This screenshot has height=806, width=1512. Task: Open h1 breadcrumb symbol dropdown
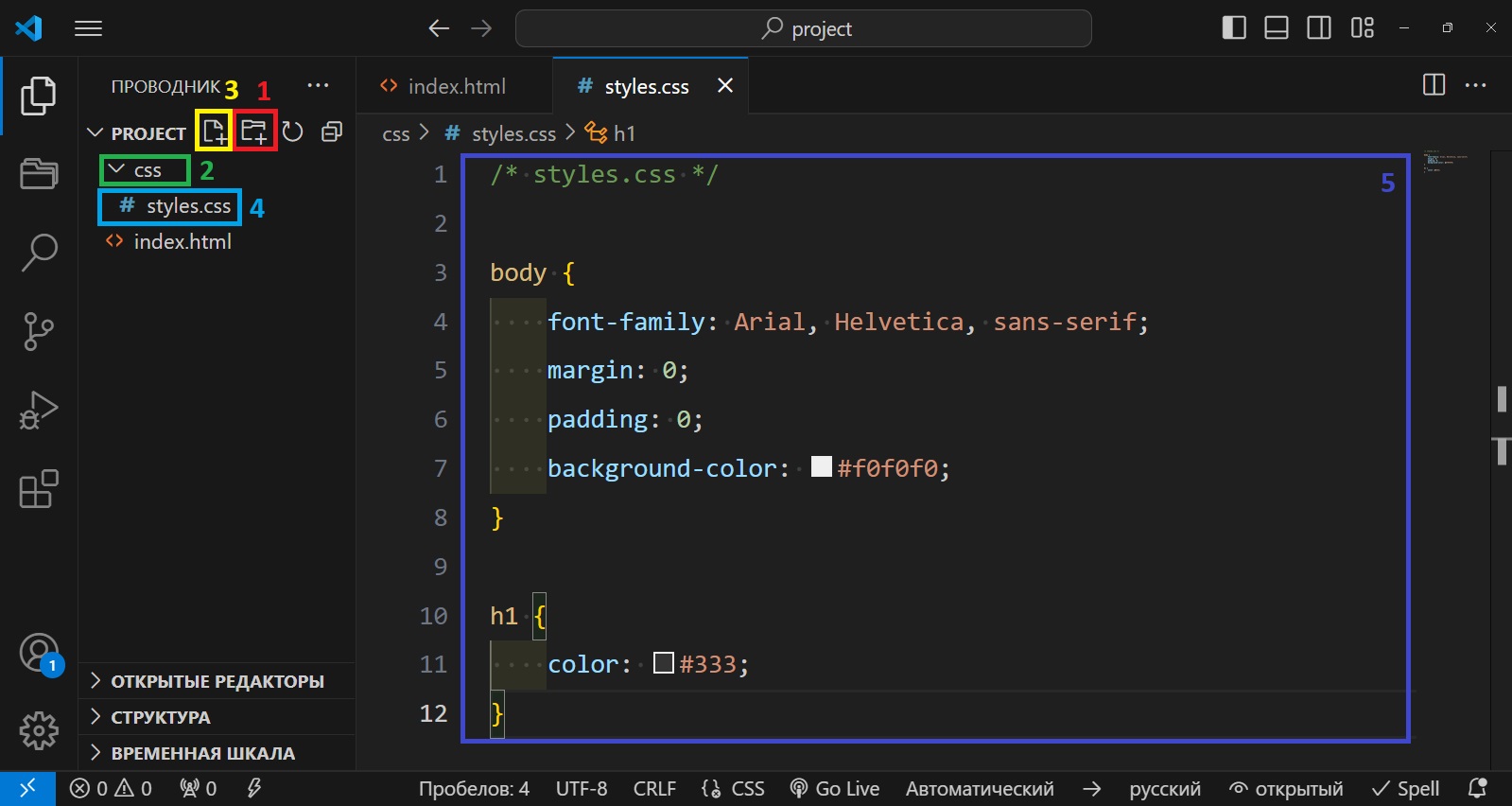coord(611,133)
